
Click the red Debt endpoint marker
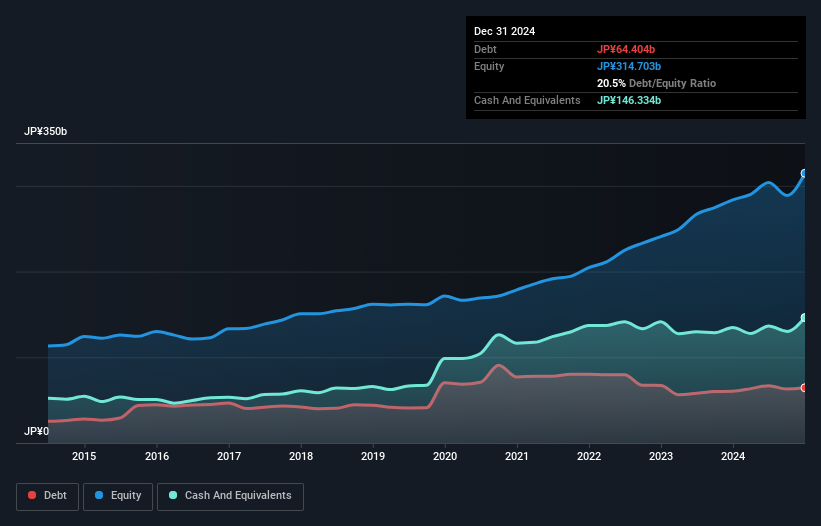(804, 388)
